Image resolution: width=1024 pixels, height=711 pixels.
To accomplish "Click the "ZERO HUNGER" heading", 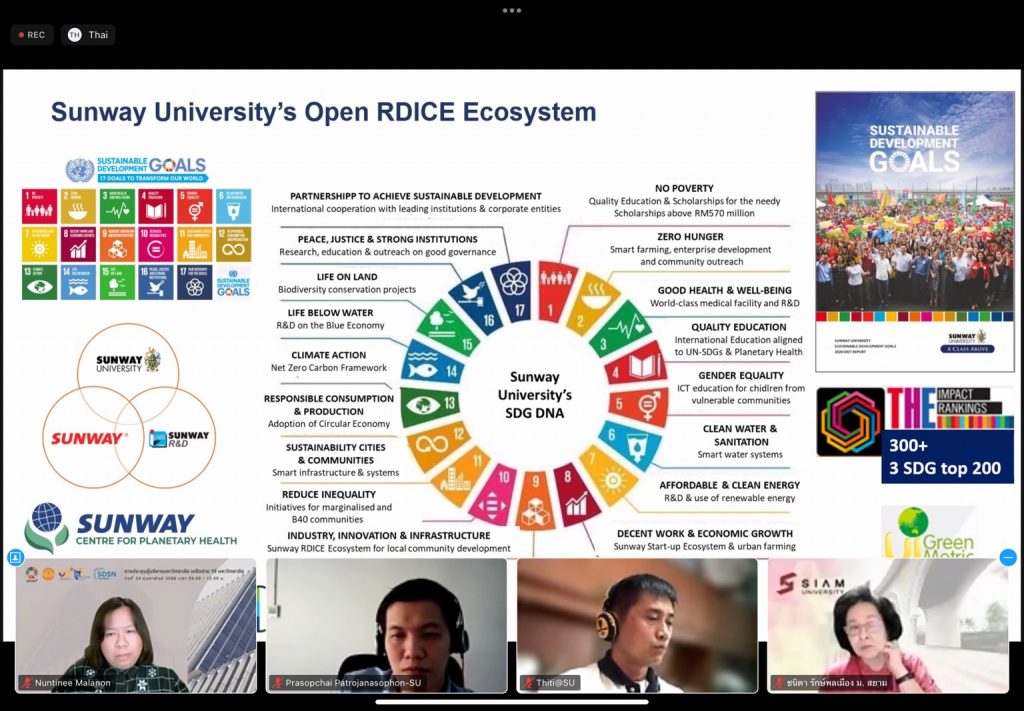I will (690, 236).
